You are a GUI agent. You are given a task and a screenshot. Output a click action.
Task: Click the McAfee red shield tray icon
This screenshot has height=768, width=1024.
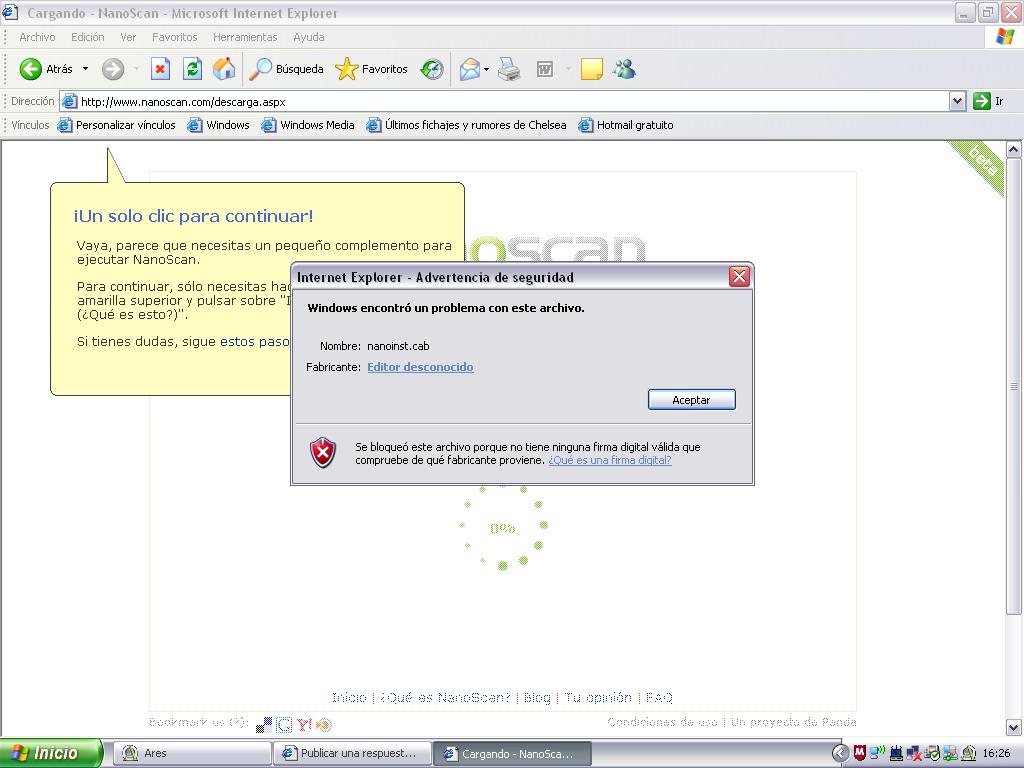859,753
